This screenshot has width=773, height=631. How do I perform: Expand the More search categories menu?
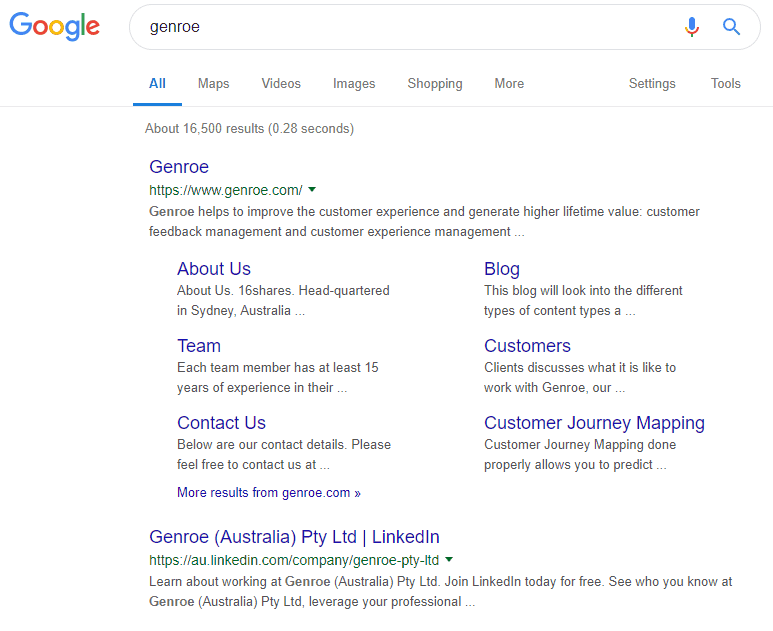pos(509,83)
